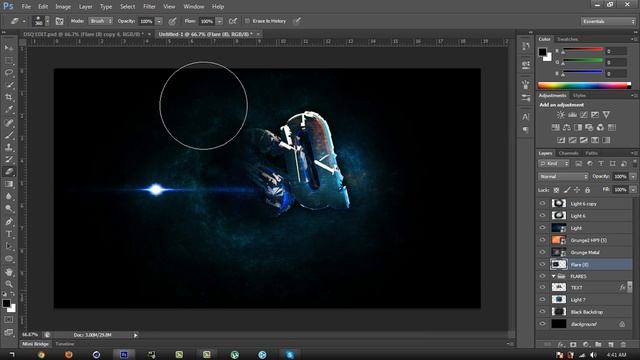Add Vibrance adjustment triangle icon
The width and height of the screenshot is (640, 360).
[606, 115]
